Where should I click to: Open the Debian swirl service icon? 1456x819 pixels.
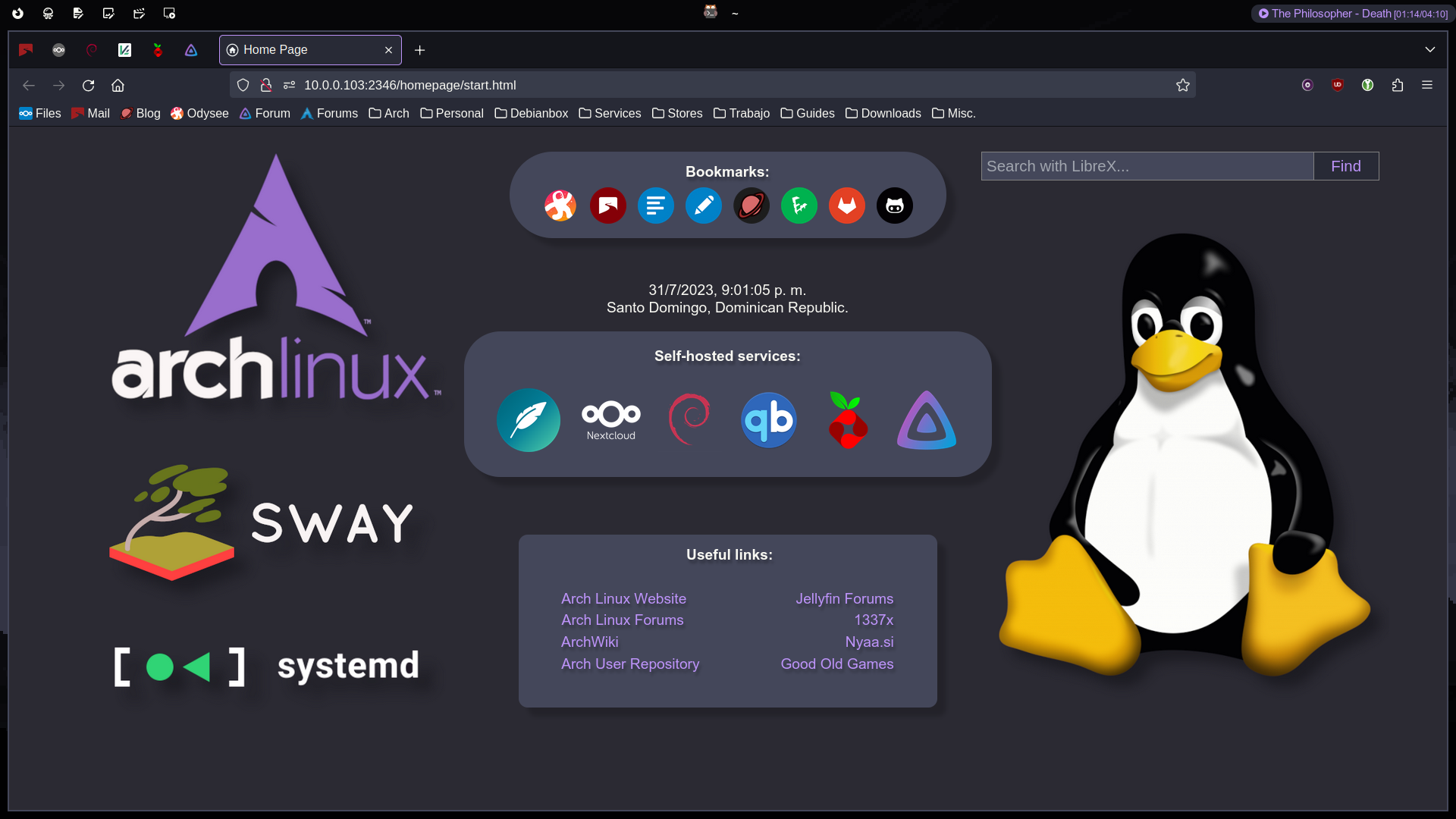coord(689,419)
